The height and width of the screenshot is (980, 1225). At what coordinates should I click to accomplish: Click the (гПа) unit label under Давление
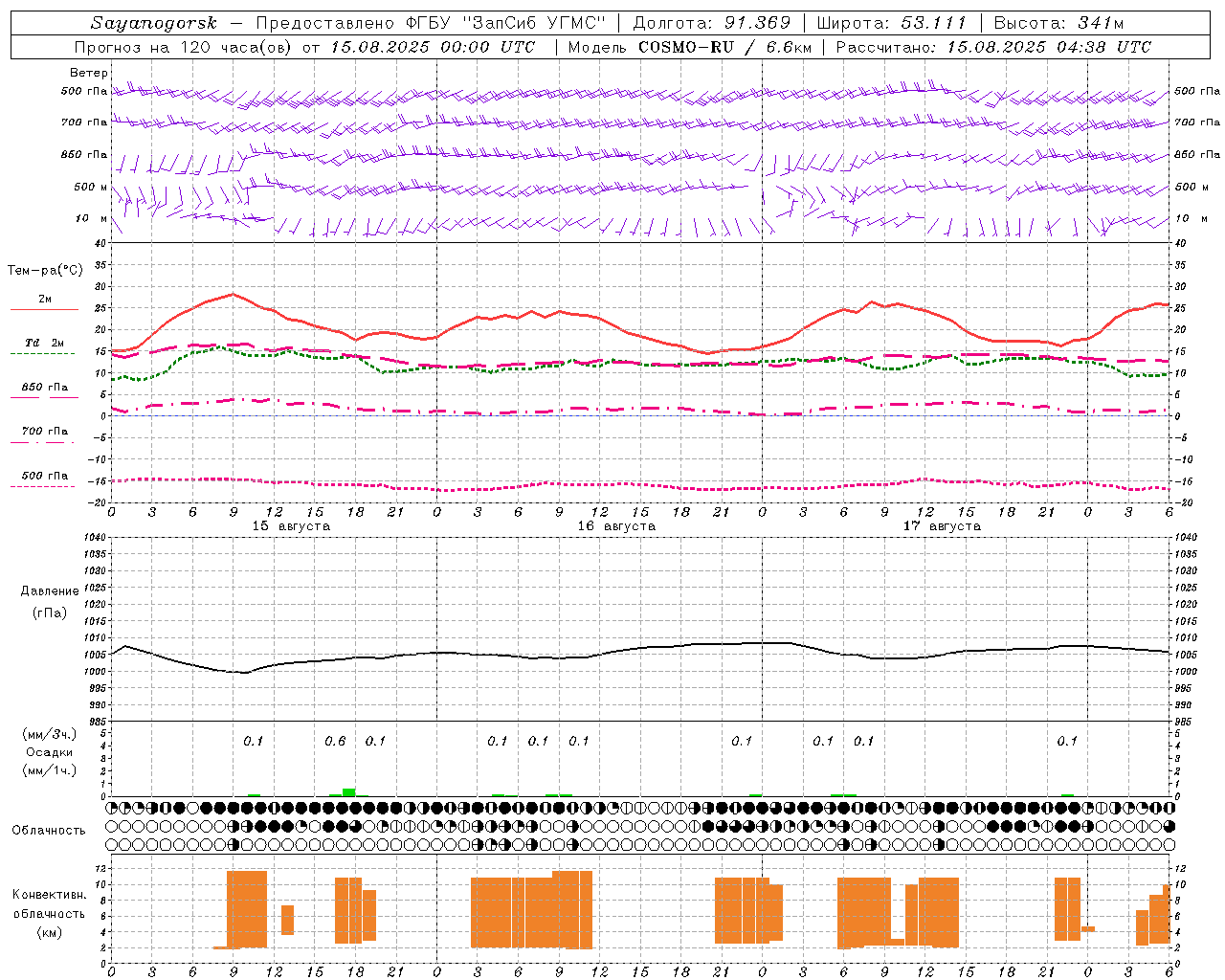[x=49, y=613]
